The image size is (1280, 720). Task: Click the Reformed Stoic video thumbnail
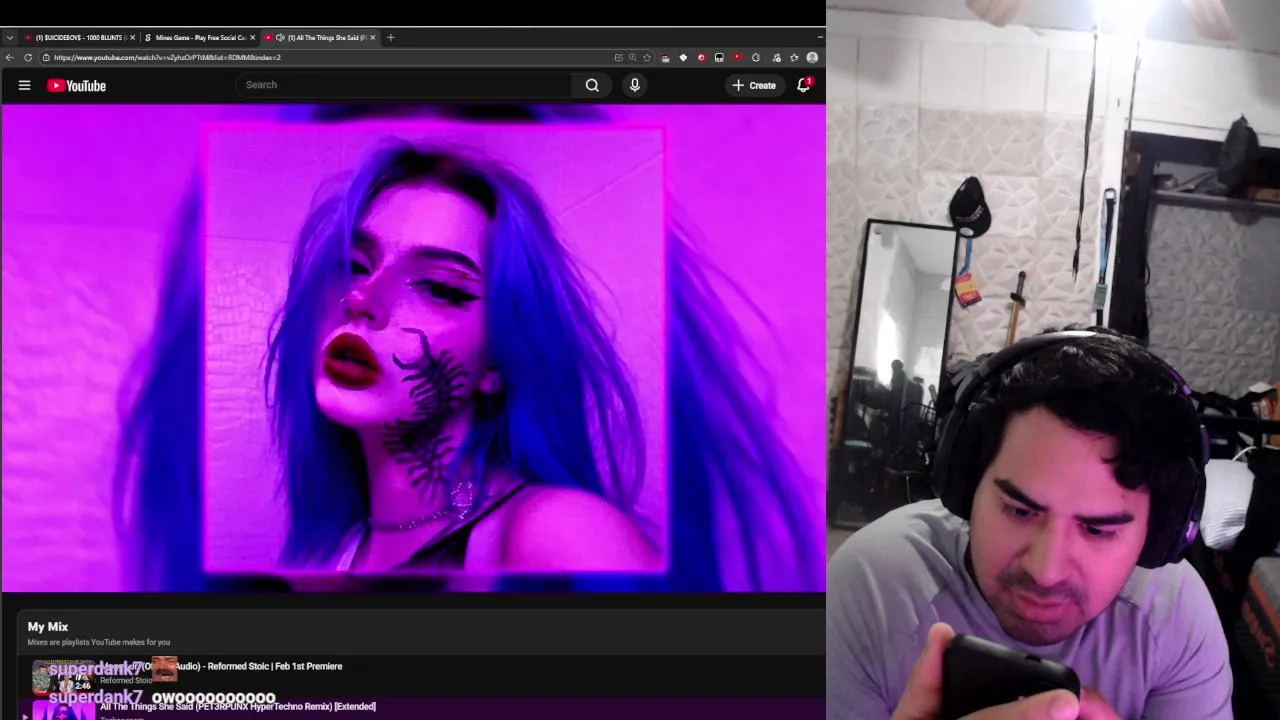tap(62, 677)
